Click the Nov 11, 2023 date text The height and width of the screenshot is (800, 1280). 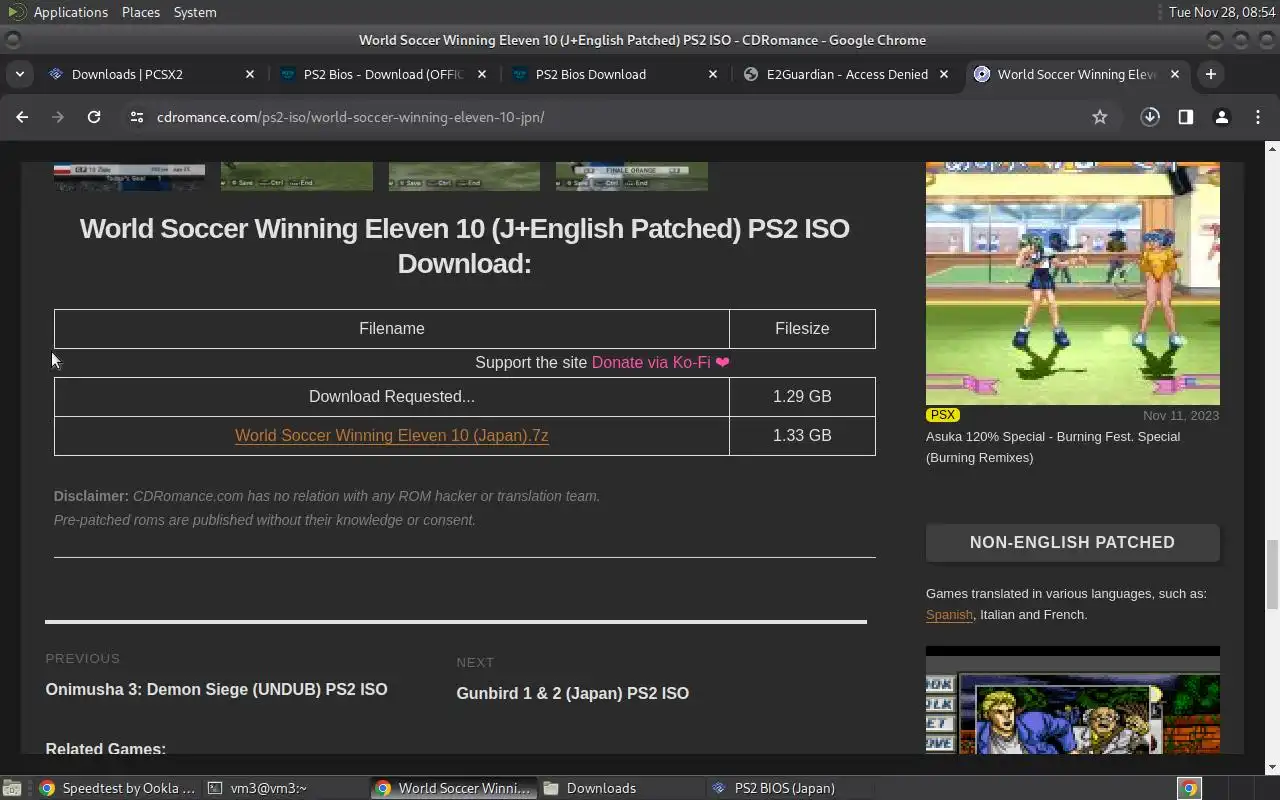(1181, 415)
